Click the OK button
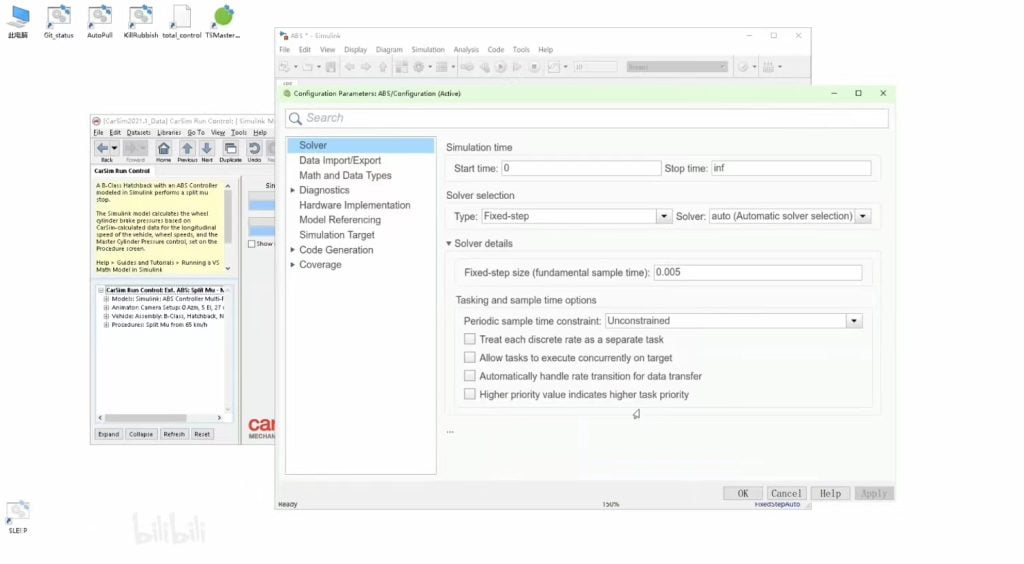Image resolution: width=1024 pixels, height=564 pixels. coord(742,493)
